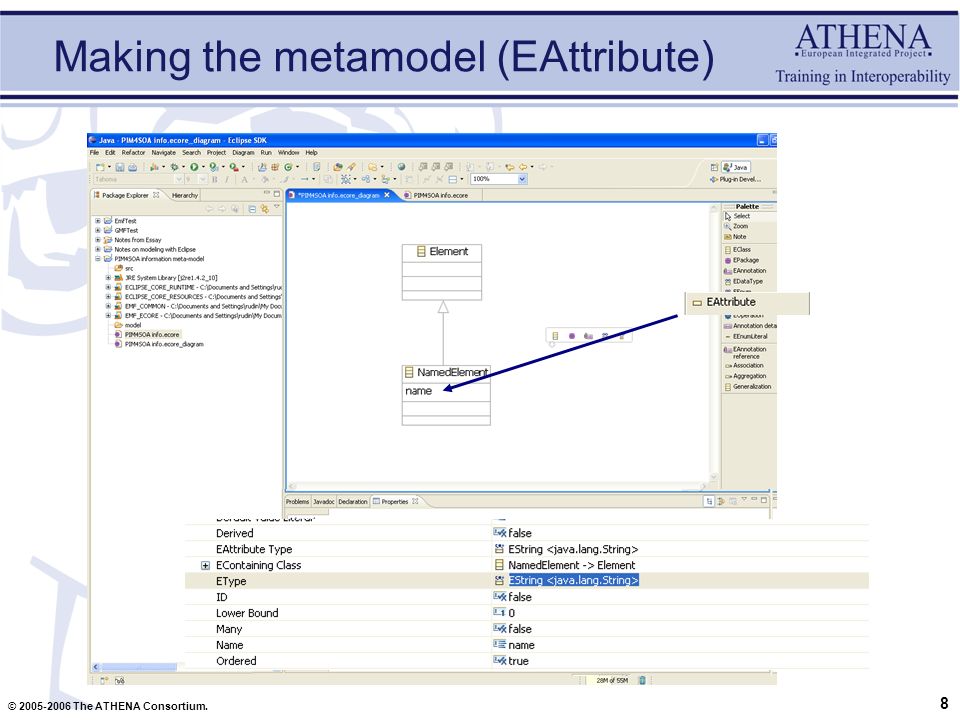The image size is (960, 720).
Task: Switch to Plug-in Development perspective
Action: [x=735, y=180]
